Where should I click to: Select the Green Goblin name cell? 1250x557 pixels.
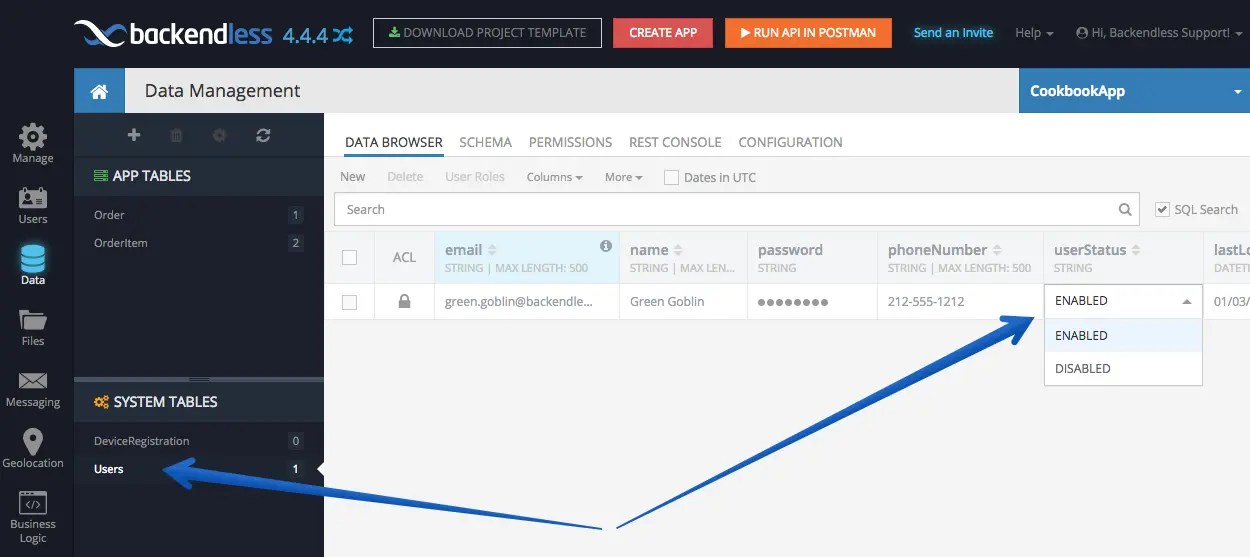tap(683, 301)
